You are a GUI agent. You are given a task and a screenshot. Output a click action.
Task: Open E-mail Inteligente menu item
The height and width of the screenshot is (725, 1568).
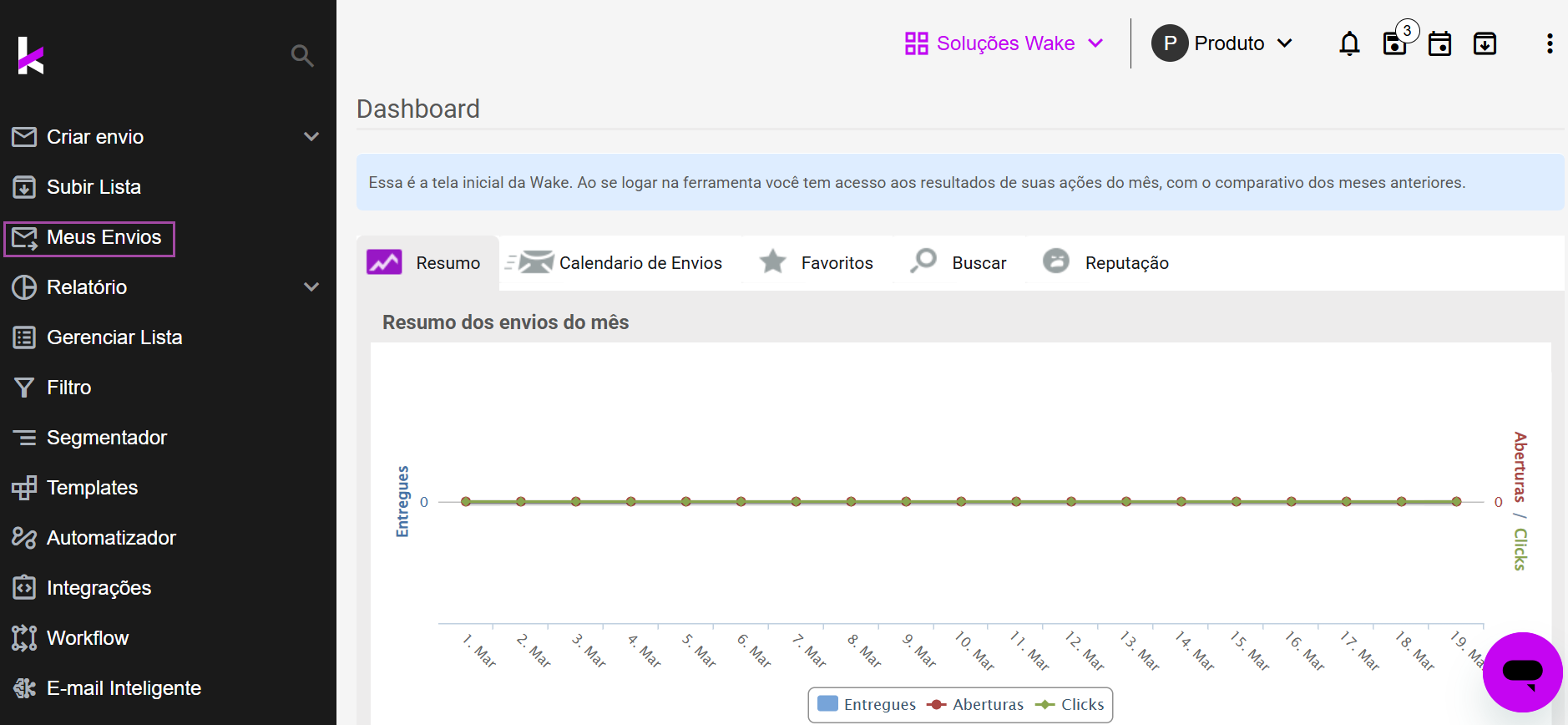point(124,688)
